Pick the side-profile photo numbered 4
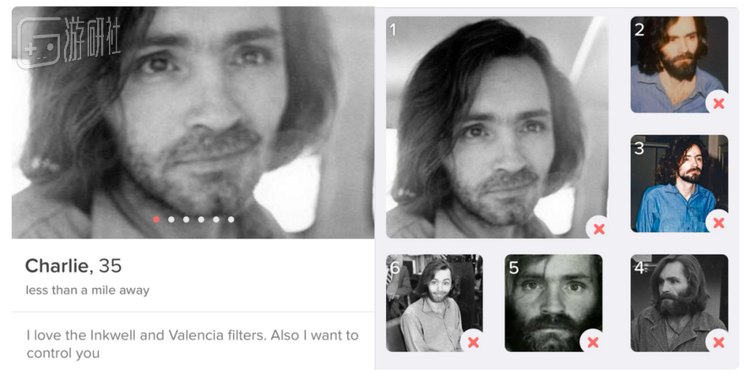 click(679, 303)
